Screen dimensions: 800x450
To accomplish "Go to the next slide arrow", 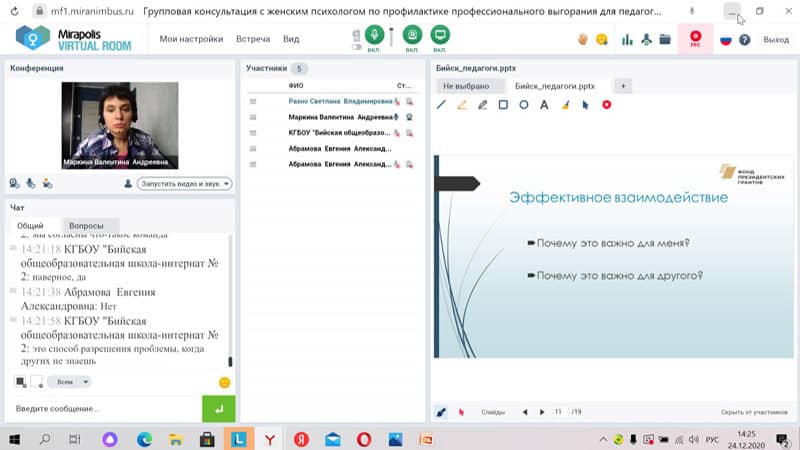I will coord(542,412).
